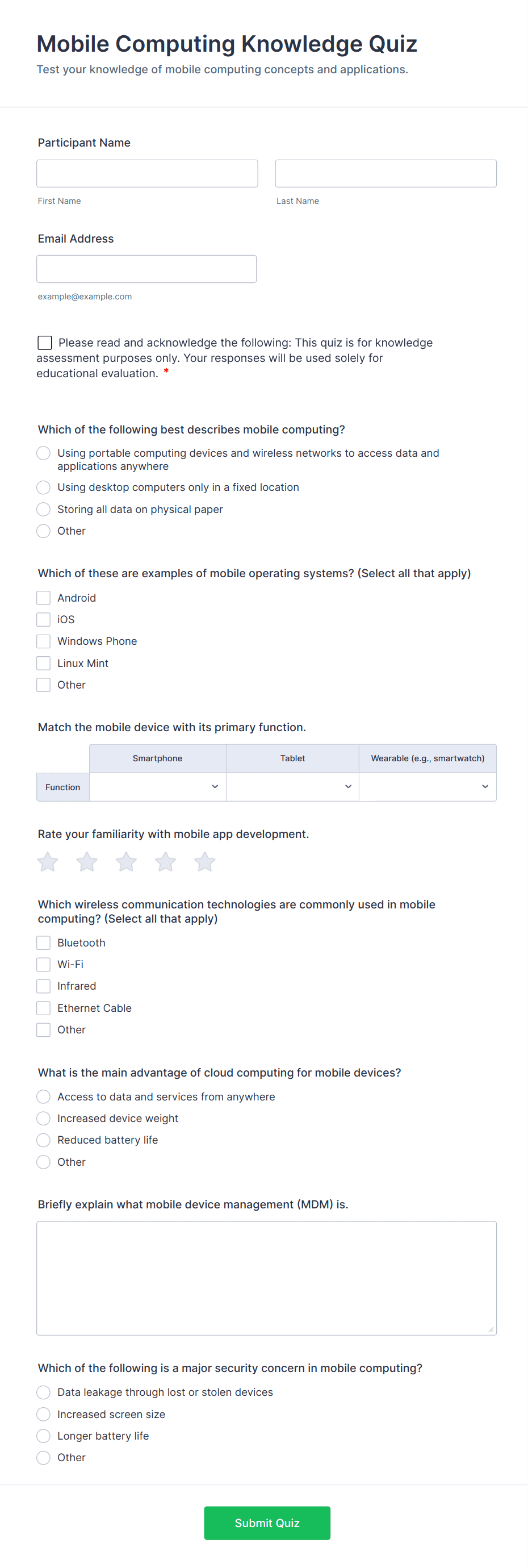
Task: Open the Wearable function dropdown
Action: pos(428,786)
